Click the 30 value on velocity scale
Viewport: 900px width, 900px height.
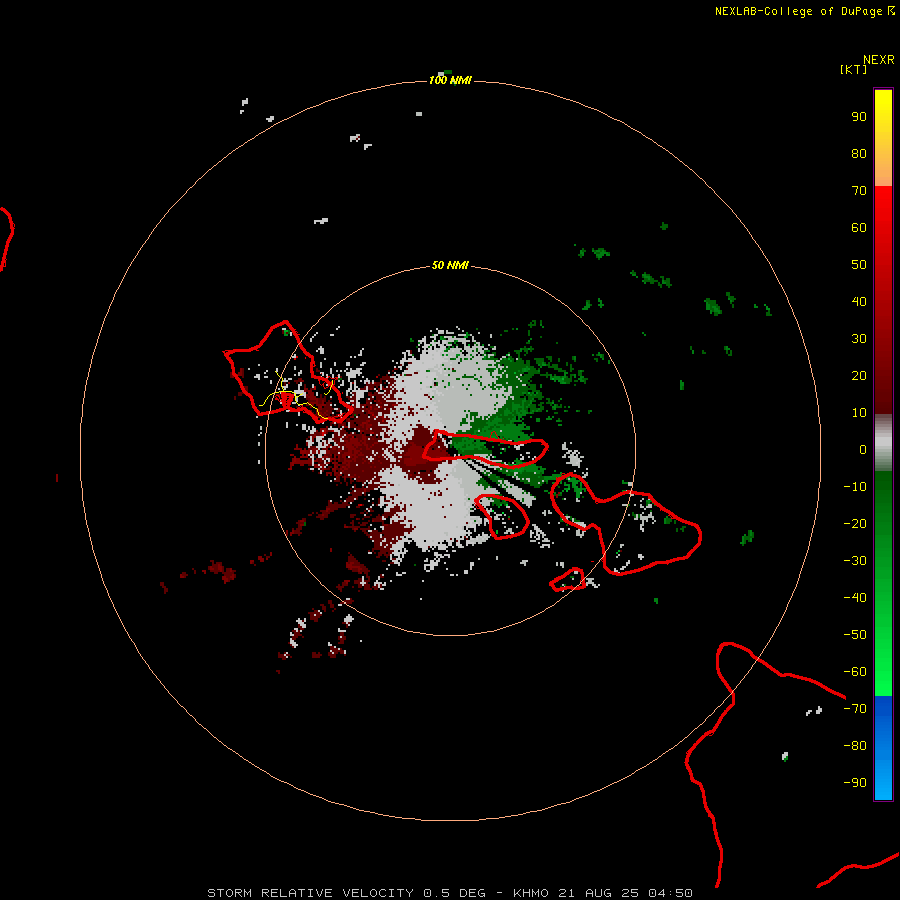click(859, 339)
